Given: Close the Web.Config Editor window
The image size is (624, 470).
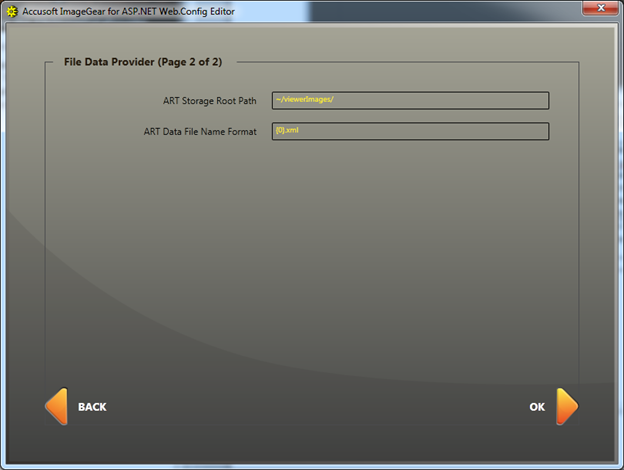Looking at the screenshot, I should tap(601, 8).
